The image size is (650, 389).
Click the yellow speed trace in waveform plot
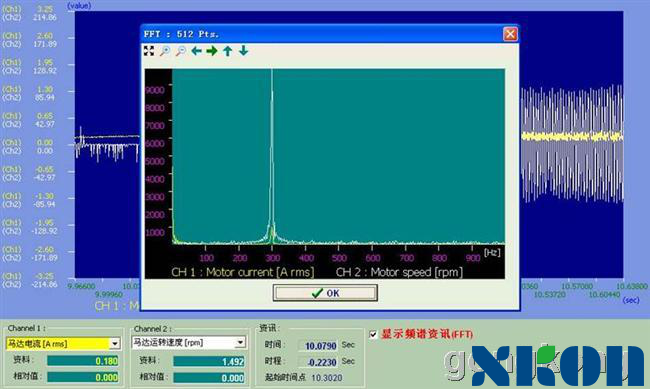point(572,136)
